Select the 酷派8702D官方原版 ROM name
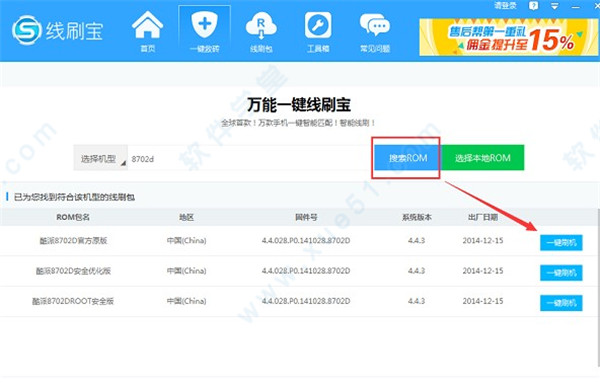600x385 pixels. click(x=73, y=241)
